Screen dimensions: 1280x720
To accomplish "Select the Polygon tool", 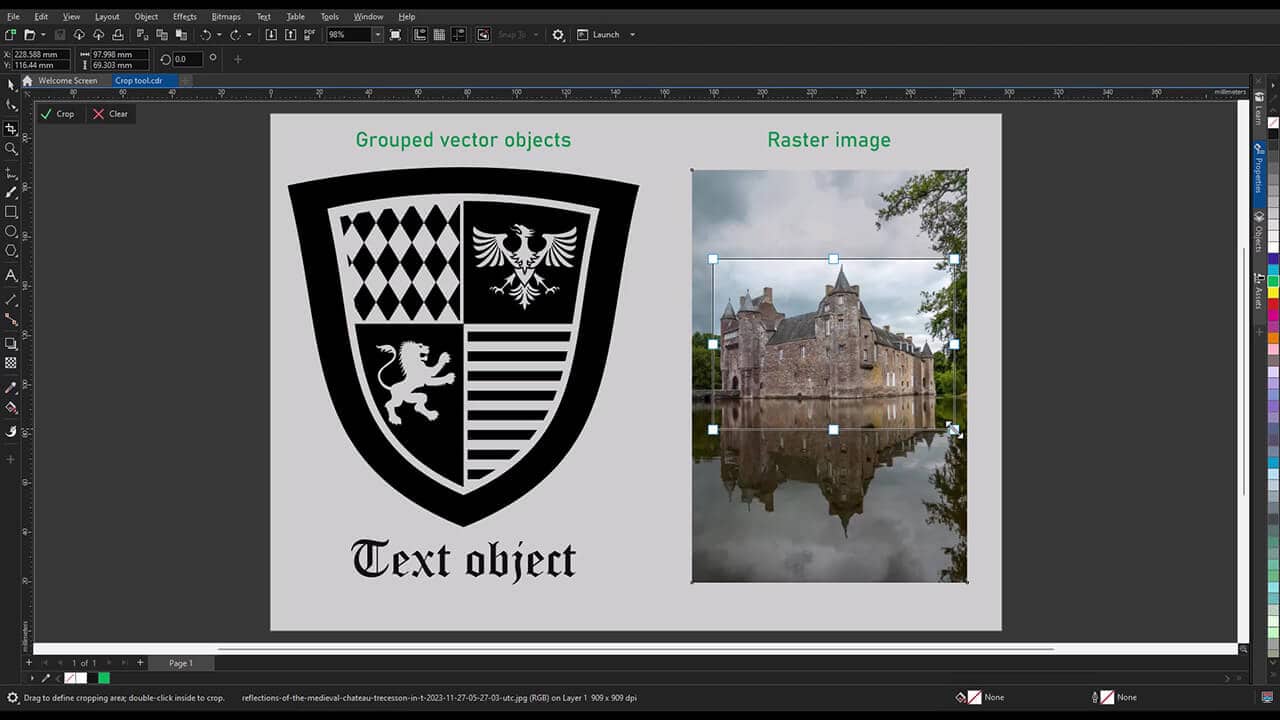I will click(x=11, y=250).
